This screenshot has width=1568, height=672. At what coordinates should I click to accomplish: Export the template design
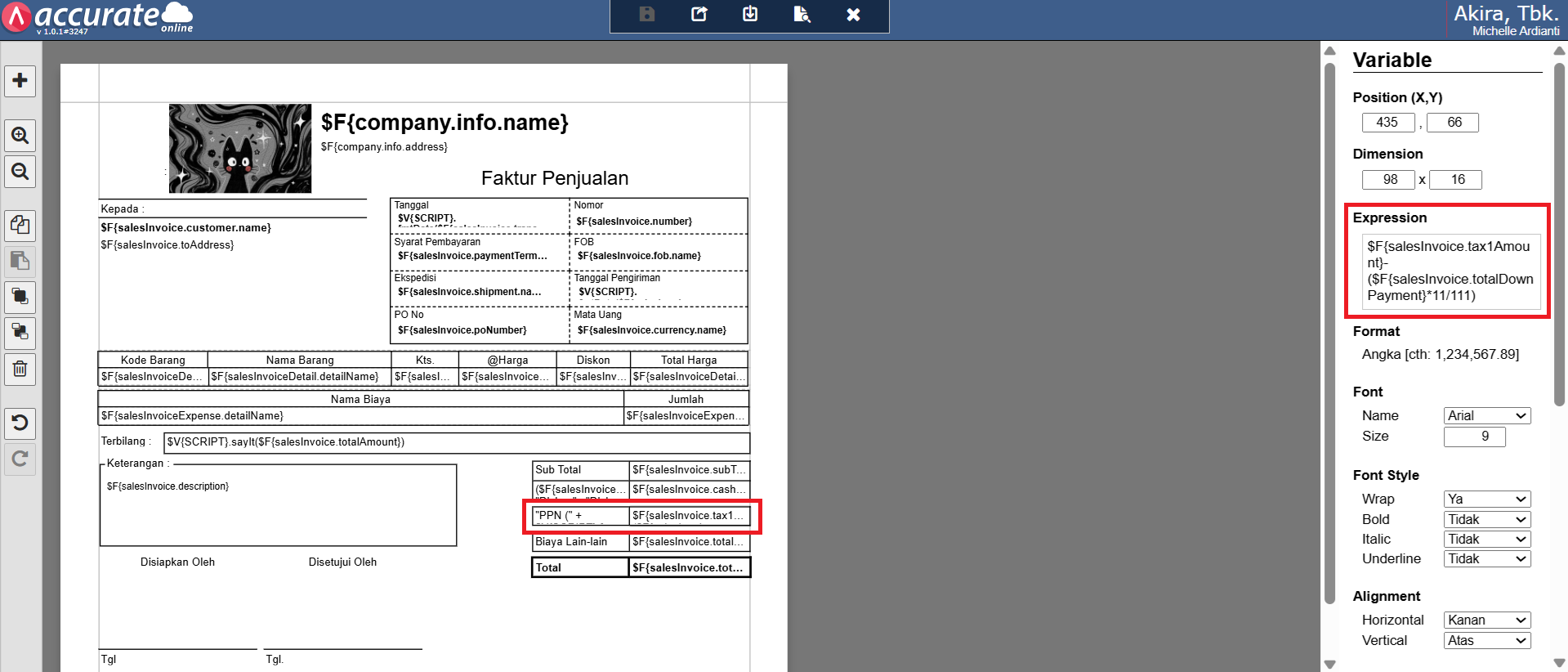[699, 14]
